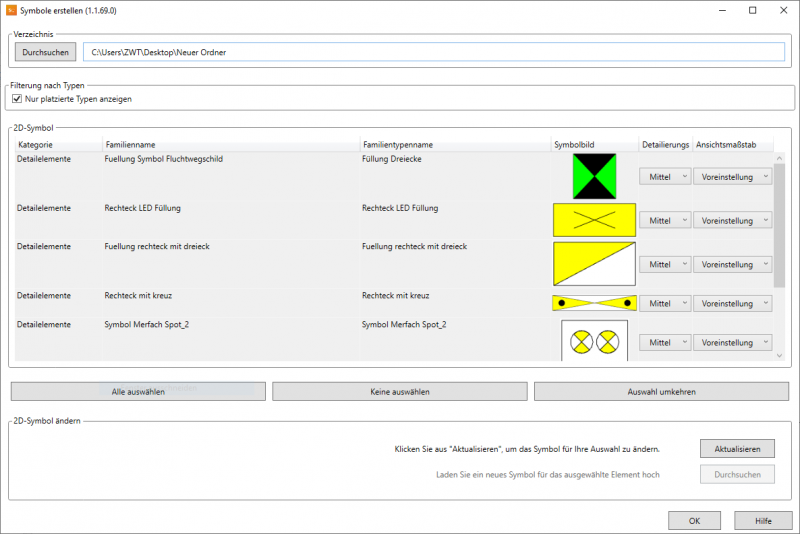
Task: Click the table's vertical scrollbar down arrow
Action: (x=779, y=354)
